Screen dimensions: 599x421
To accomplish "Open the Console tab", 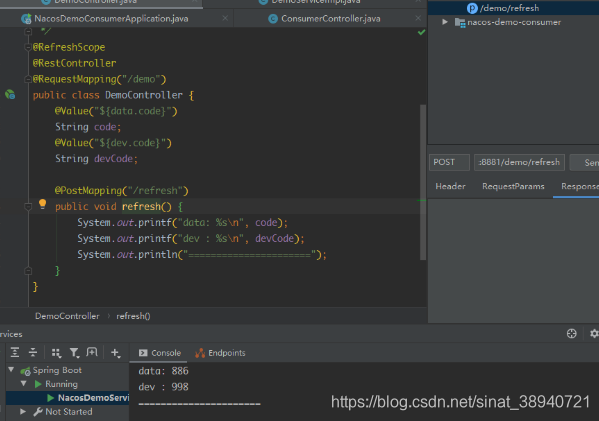I will 160,353.
